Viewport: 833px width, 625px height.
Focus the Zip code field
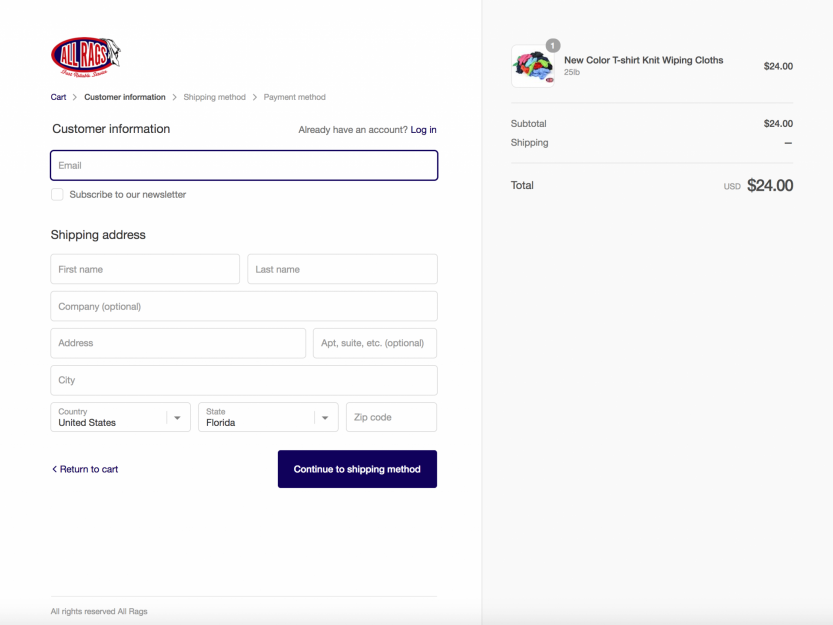click(392, 417)
